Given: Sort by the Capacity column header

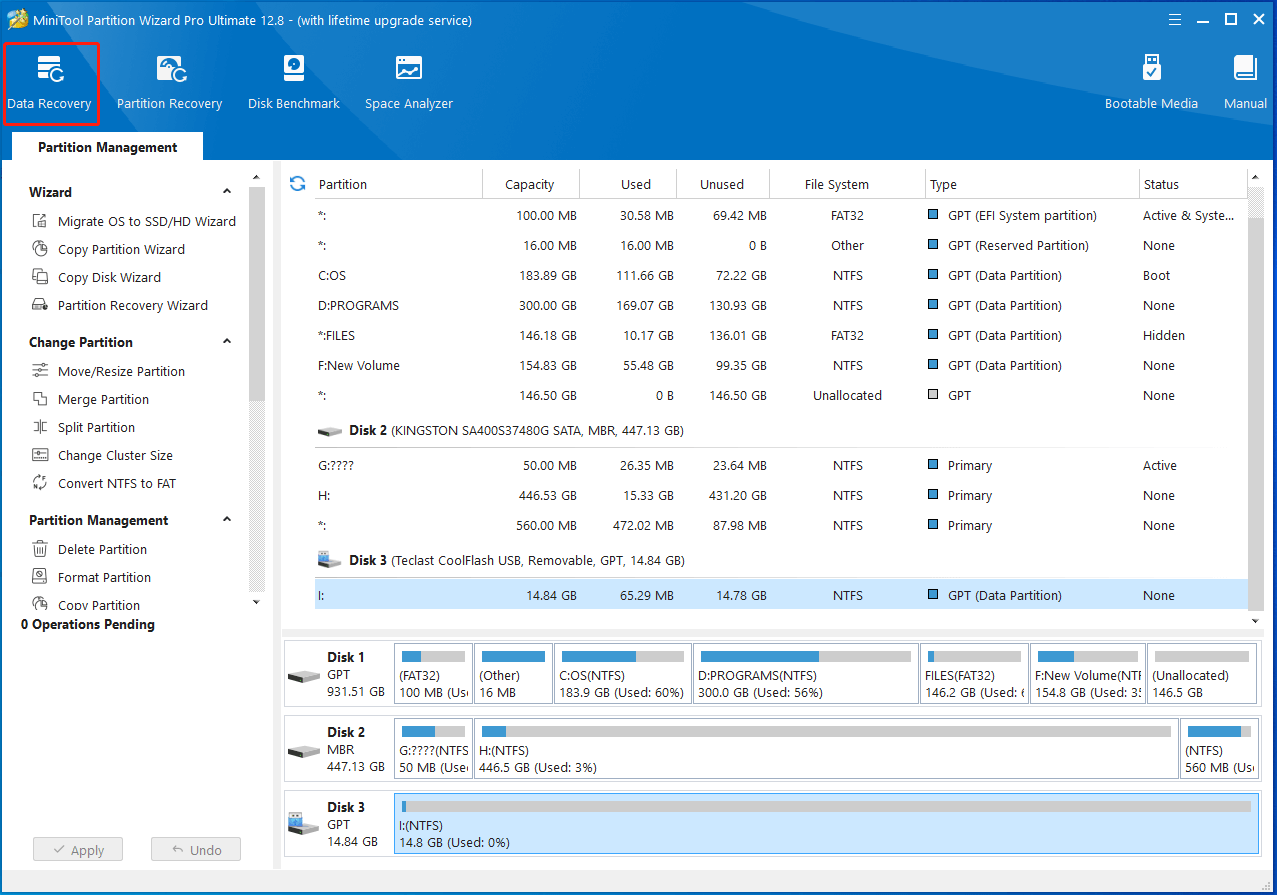Looking at the screenshot, I should tap(530, 184).
